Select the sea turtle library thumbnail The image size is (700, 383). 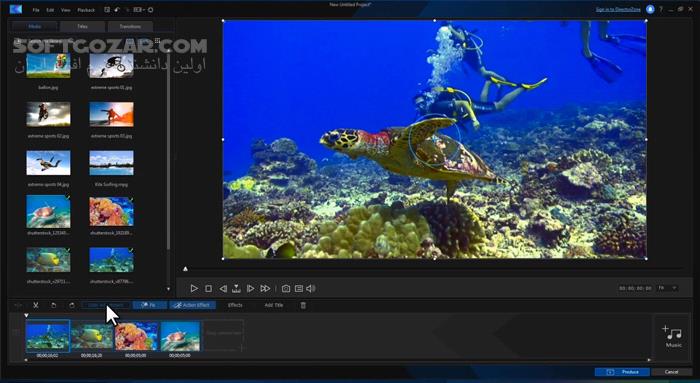pos(48,212)
